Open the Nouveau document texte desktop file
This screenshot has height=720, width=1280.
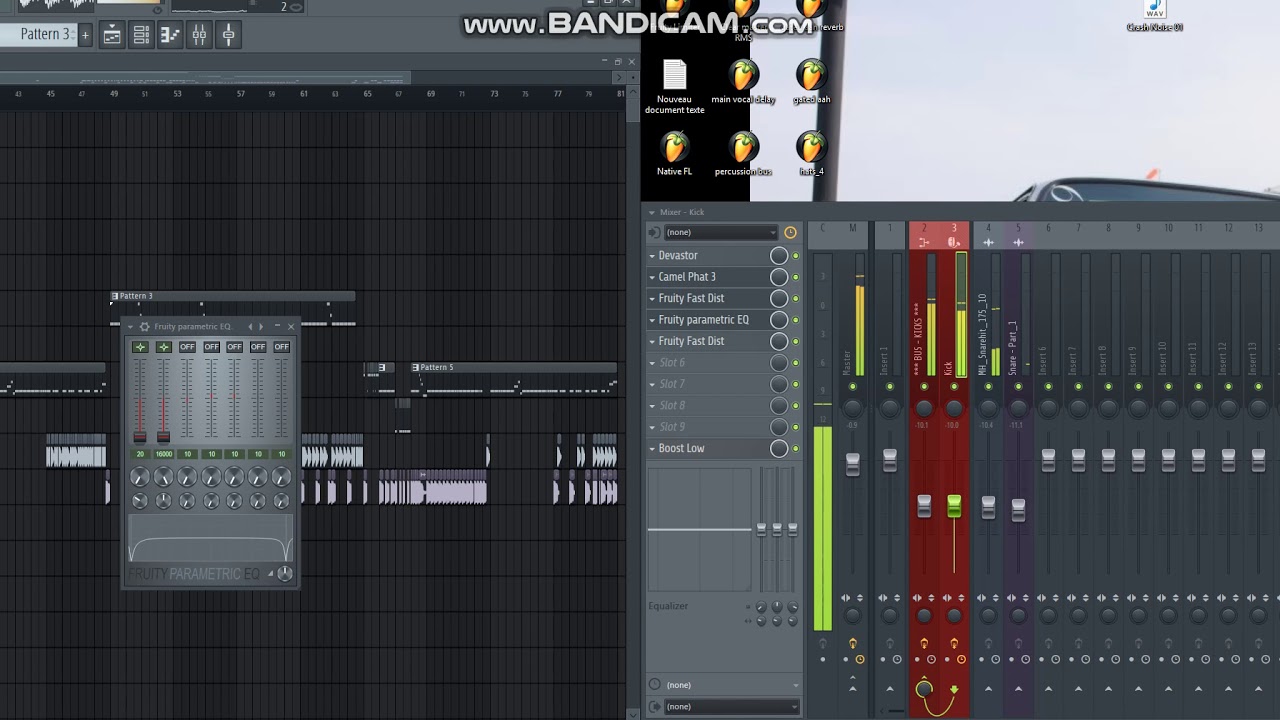pos(674,87)
